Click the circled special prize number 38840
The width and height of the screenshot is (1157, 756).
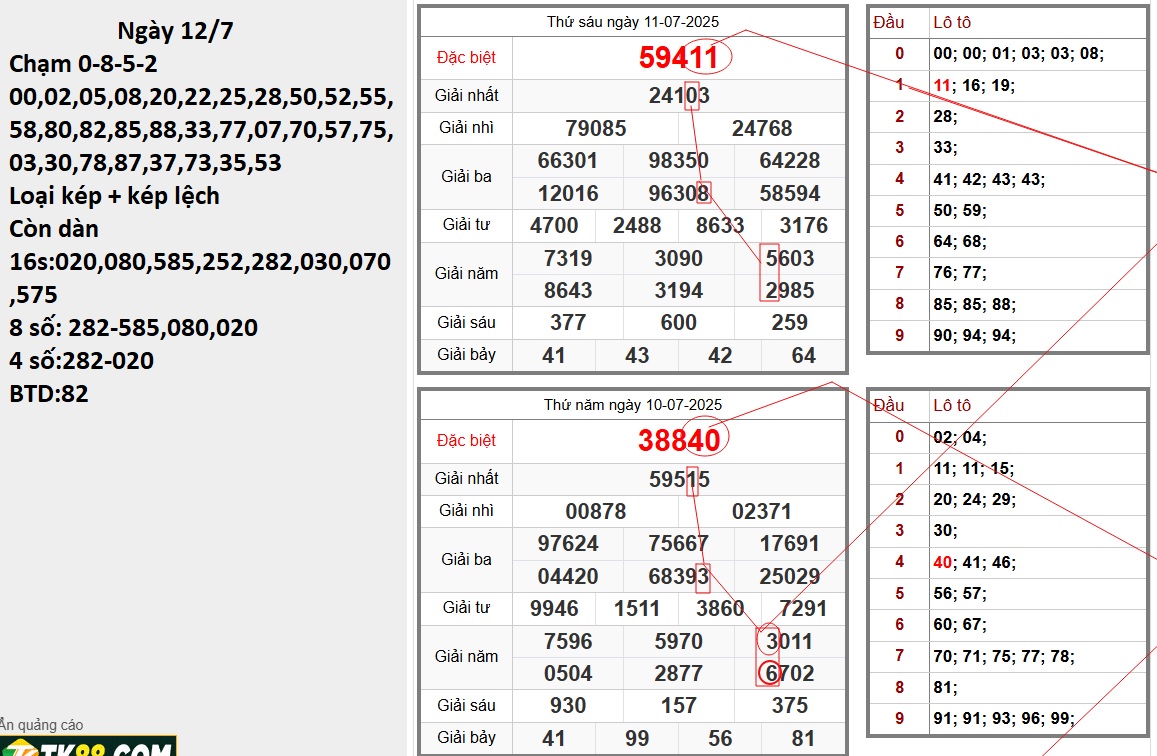pos(679,440)
